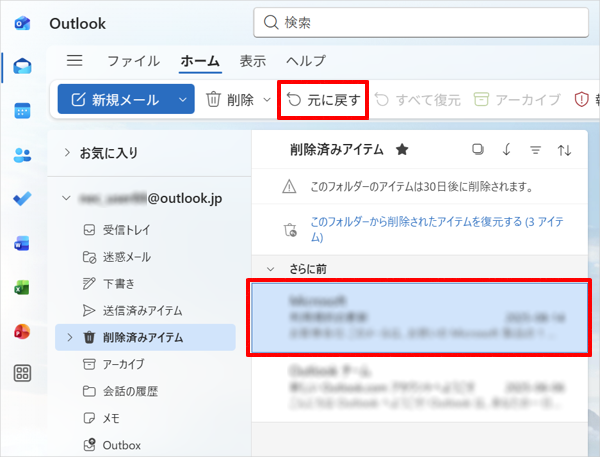
Task: Click the Outlook logo icon
Action: click(22, 23)
